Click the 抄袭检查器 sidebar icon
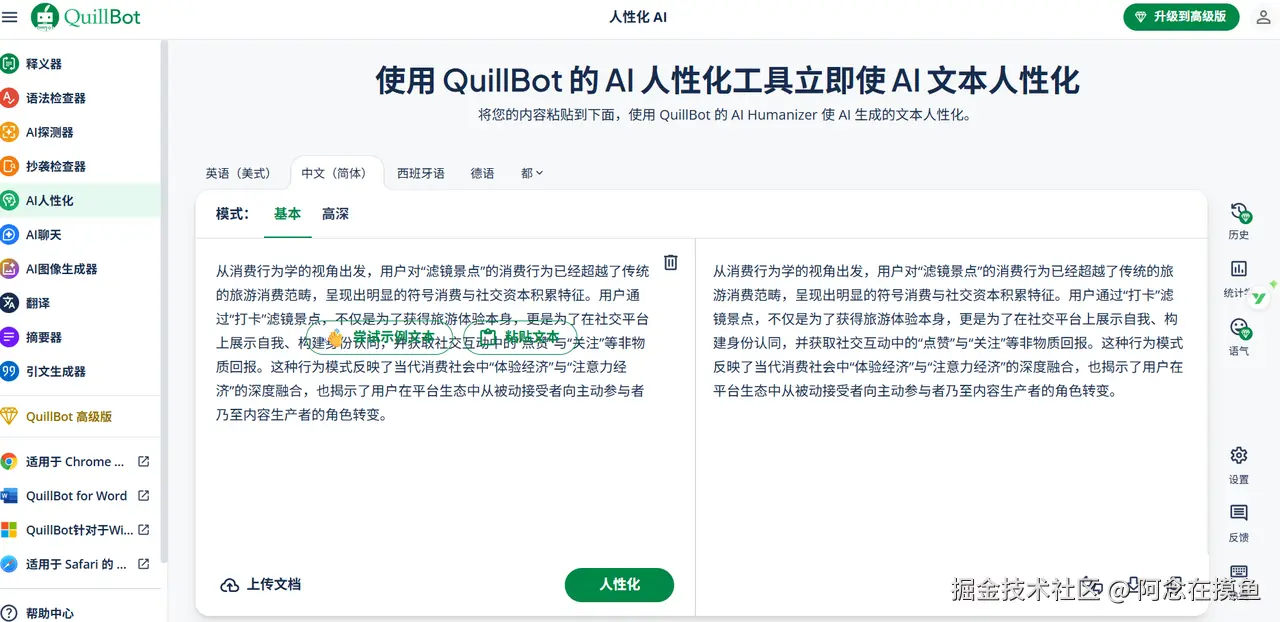 9,166
